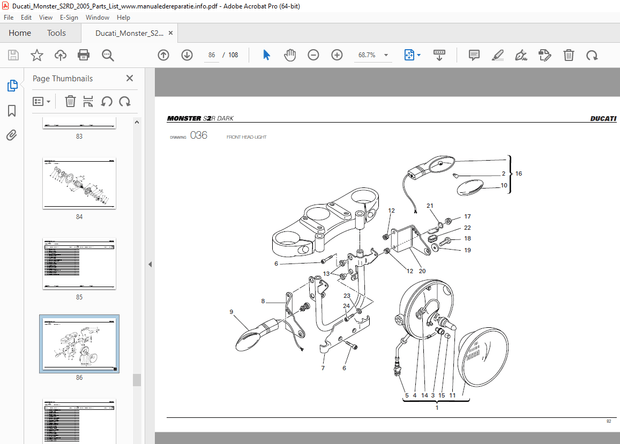
Task: Rotate thumbnail pages counterclockwise
Action: click(106, 102)
